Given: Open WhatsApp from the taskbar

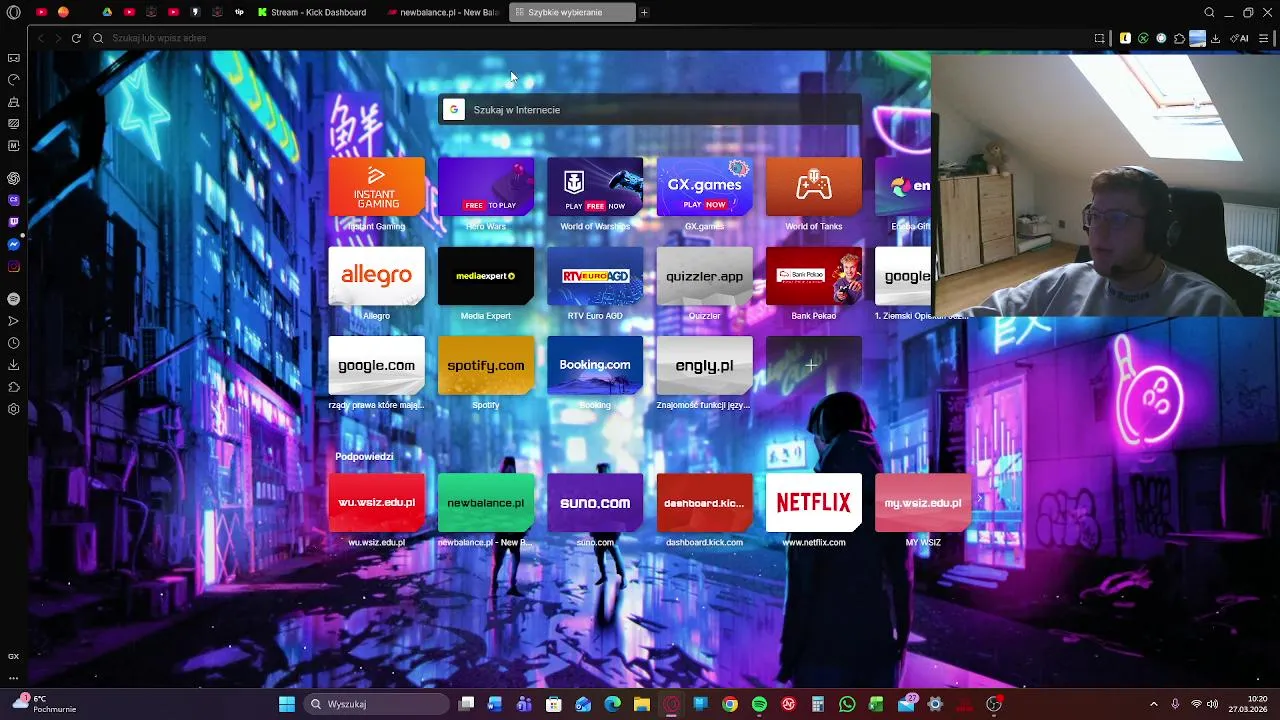Looking at the screenshot, I should click(847, 704).
